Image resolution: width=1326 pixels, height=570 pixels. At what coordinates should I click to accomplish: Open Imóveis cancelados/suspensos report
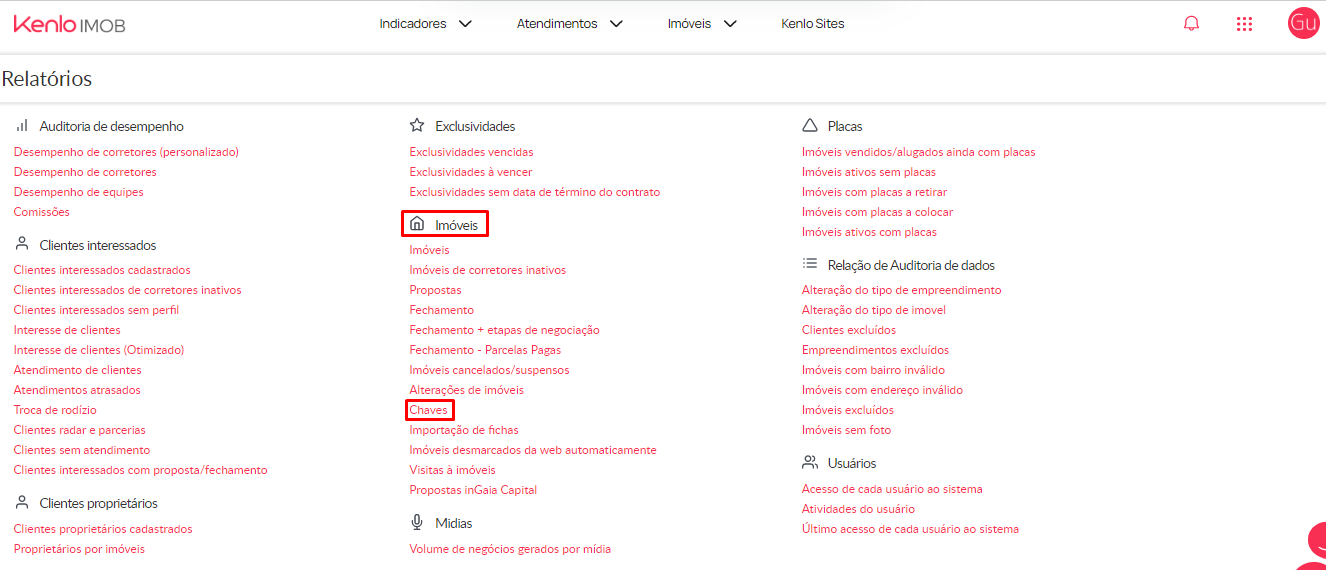pyautogui.click(x=489, y=370)
